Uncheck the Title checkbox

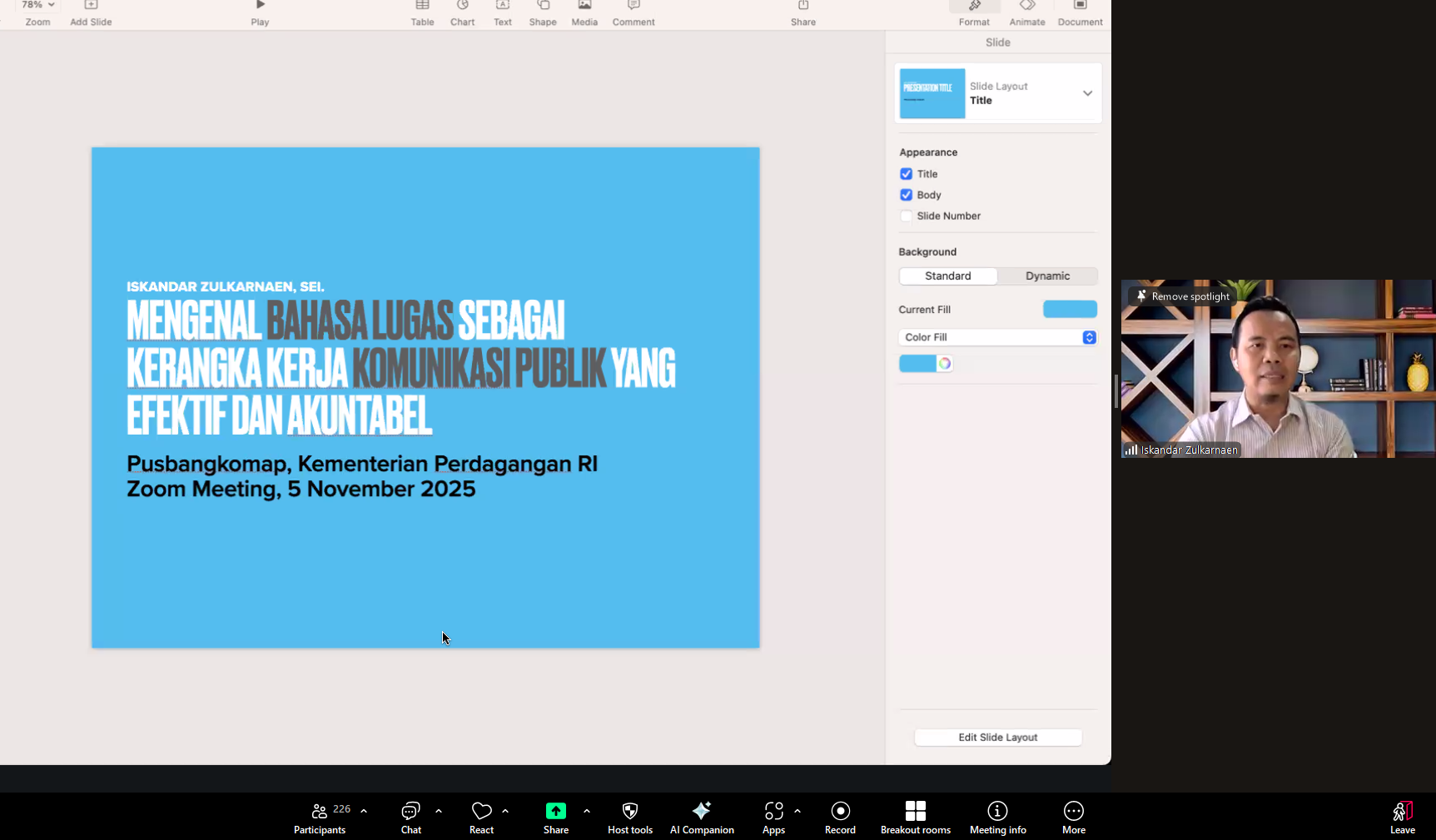coord(907,174)
